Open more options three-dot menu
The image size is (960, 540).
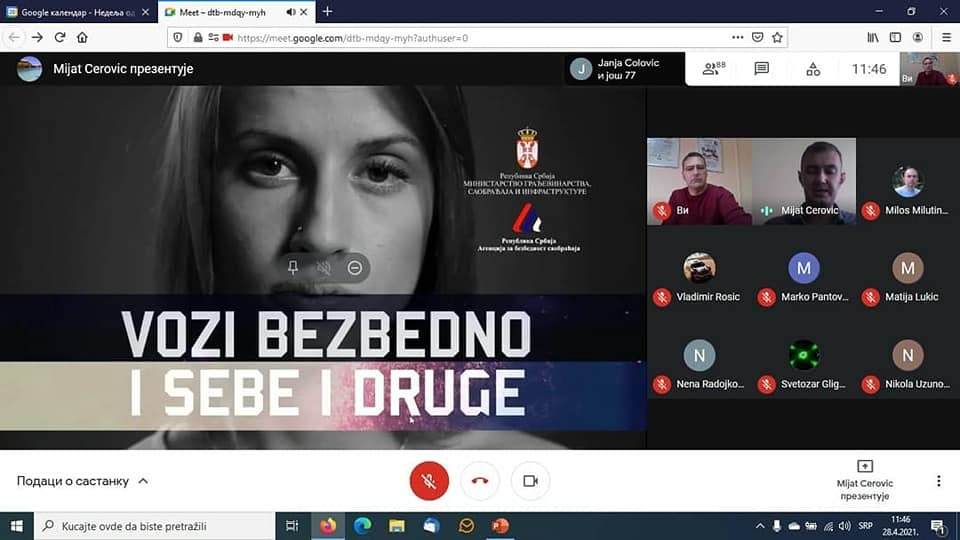pyautogui.click(x=938, y=481)
